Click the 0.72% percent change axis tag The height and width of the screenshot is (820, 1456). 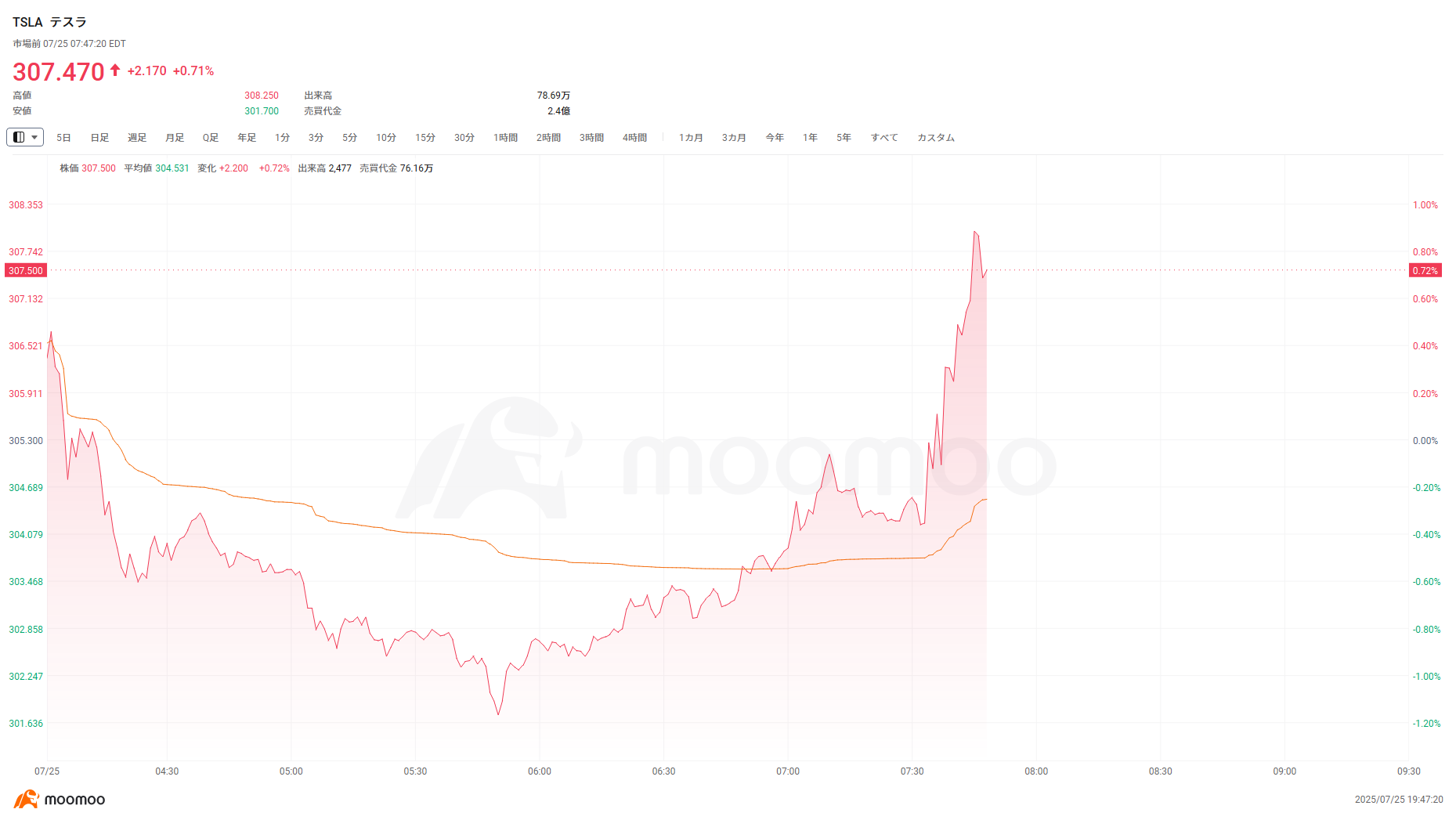click(x=1425, y=271)
